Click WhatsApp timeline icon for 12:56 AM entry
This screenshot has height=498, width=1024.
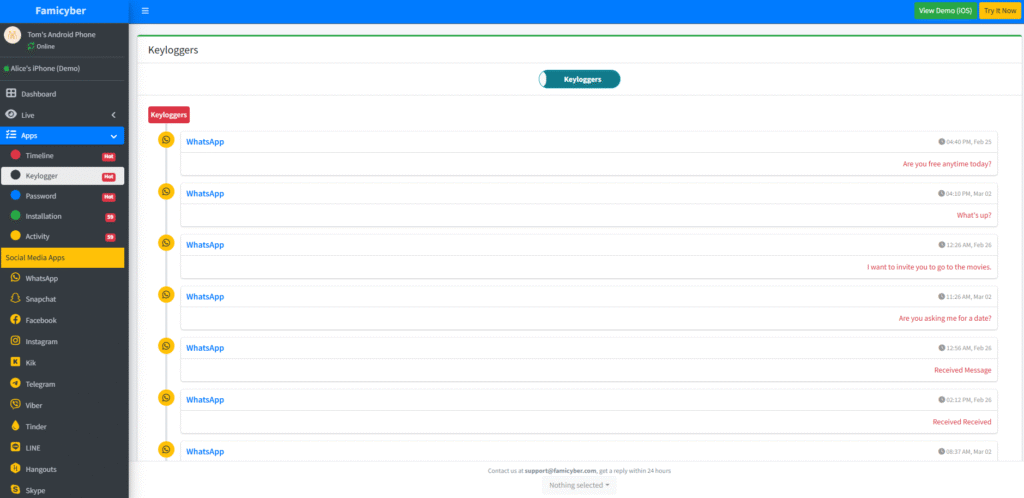(167, 346)
